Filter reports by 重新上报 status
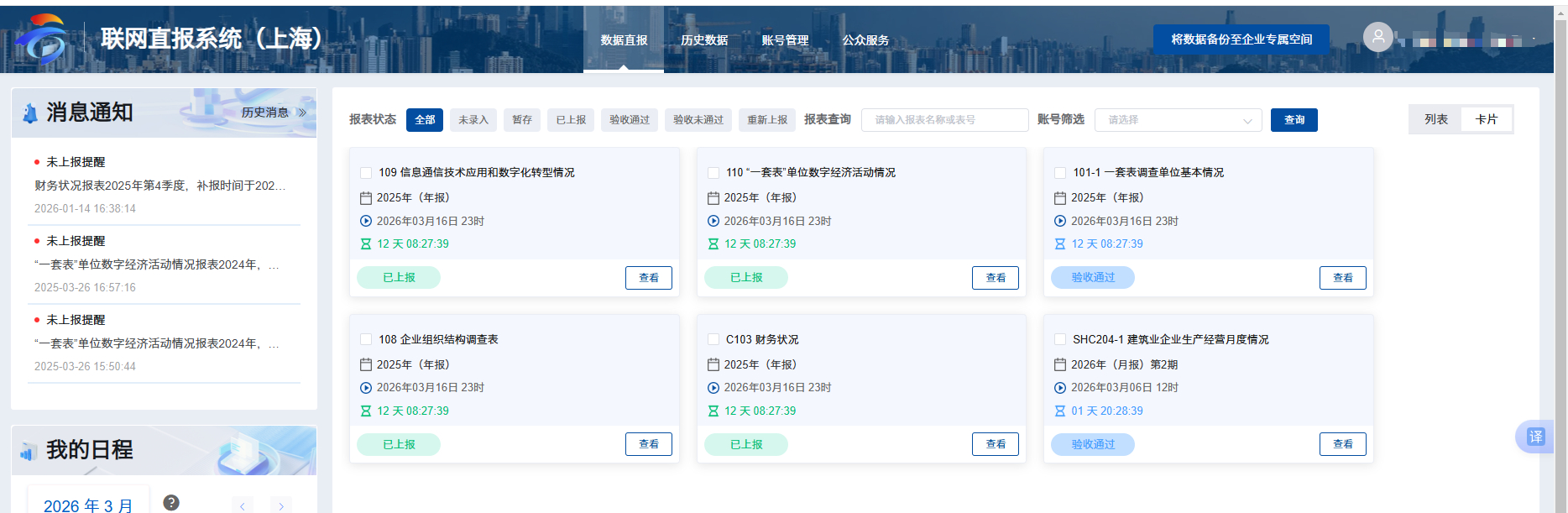The image size is (1568, 513). 767,120
